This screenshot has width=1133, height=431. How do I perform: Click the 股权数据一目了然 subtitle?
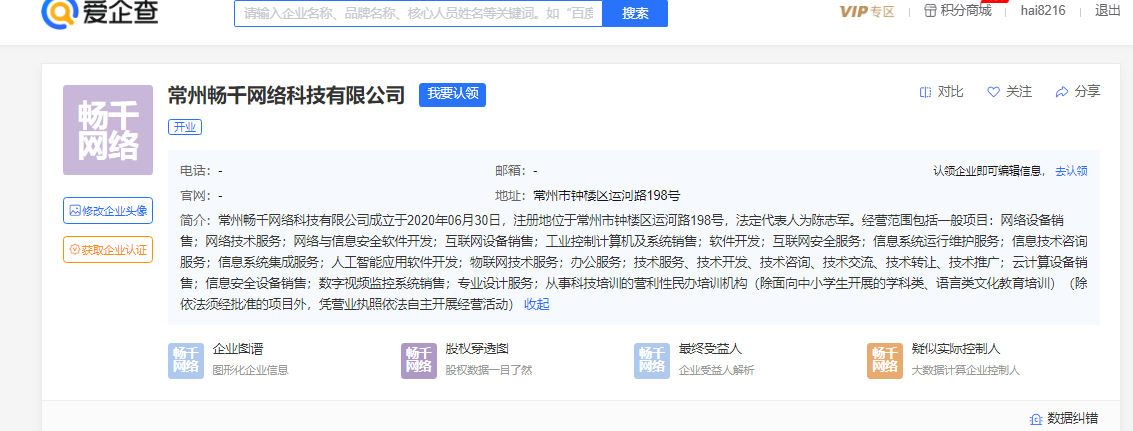click(x=489, y=370)
